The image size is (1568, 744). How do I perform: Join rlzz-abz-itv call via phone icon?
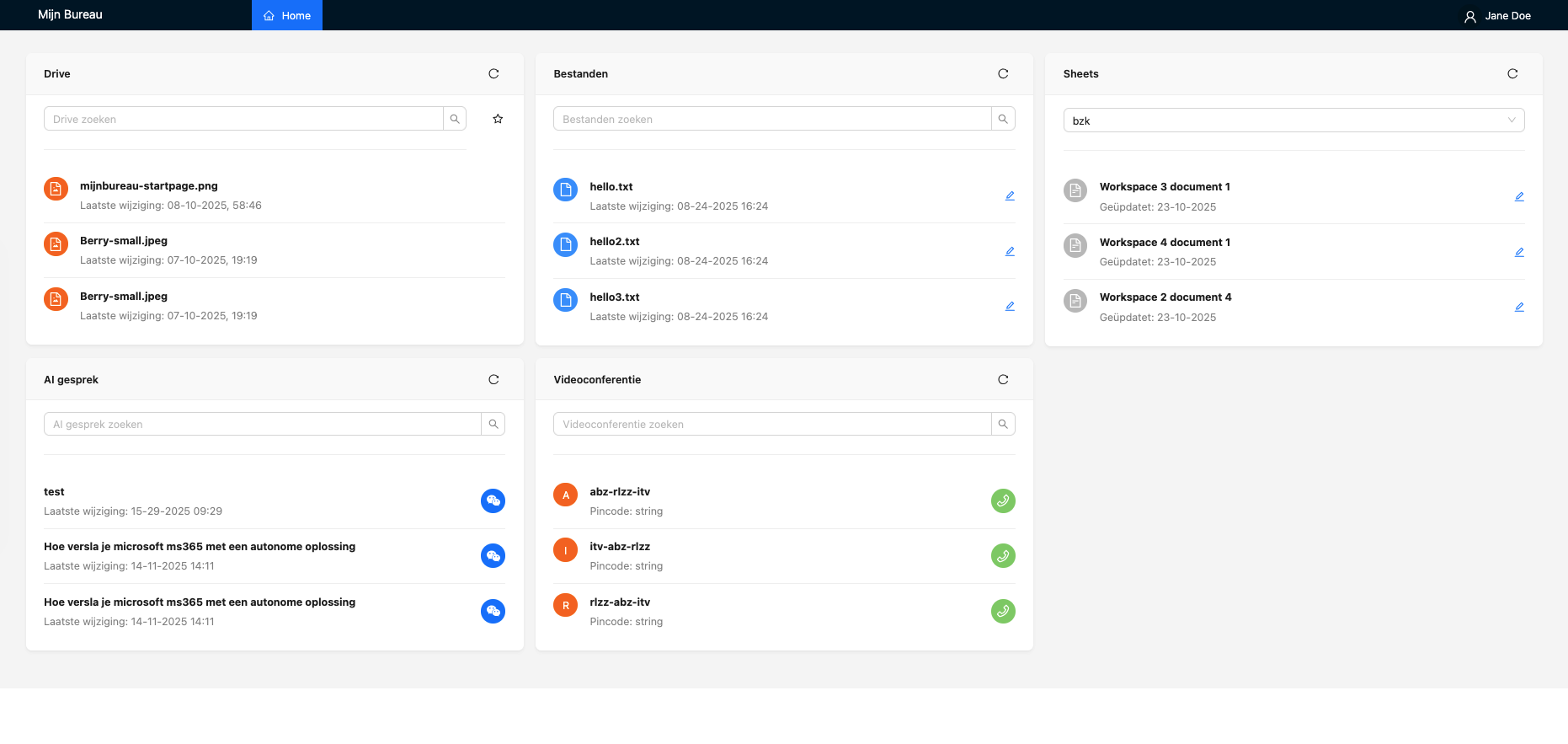click(x=1003, y=611)
